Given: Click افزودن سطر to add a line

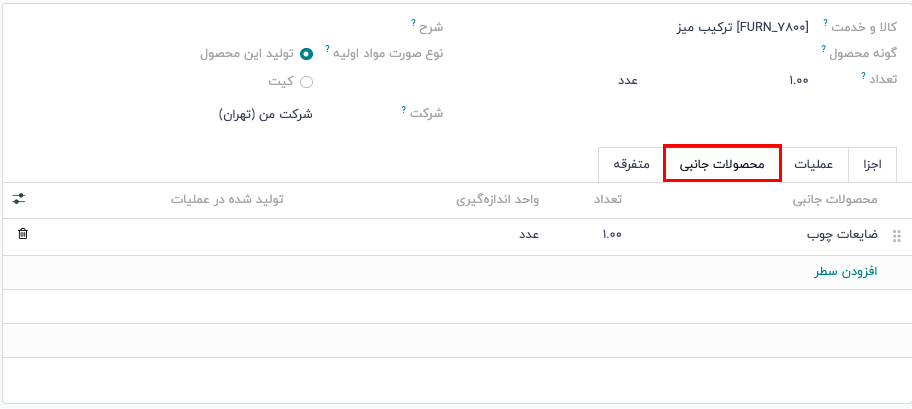Looking at the screenshot, I should click(x=845, y=271).
